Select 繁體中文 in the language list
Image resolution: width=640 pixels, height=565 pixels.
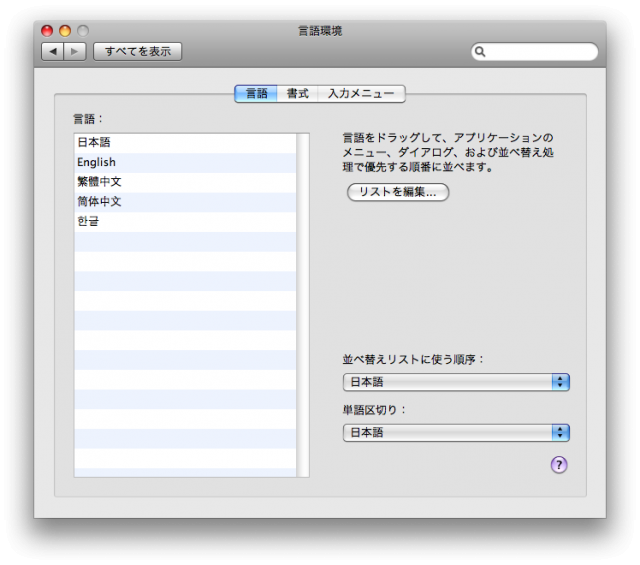[185, 182]
